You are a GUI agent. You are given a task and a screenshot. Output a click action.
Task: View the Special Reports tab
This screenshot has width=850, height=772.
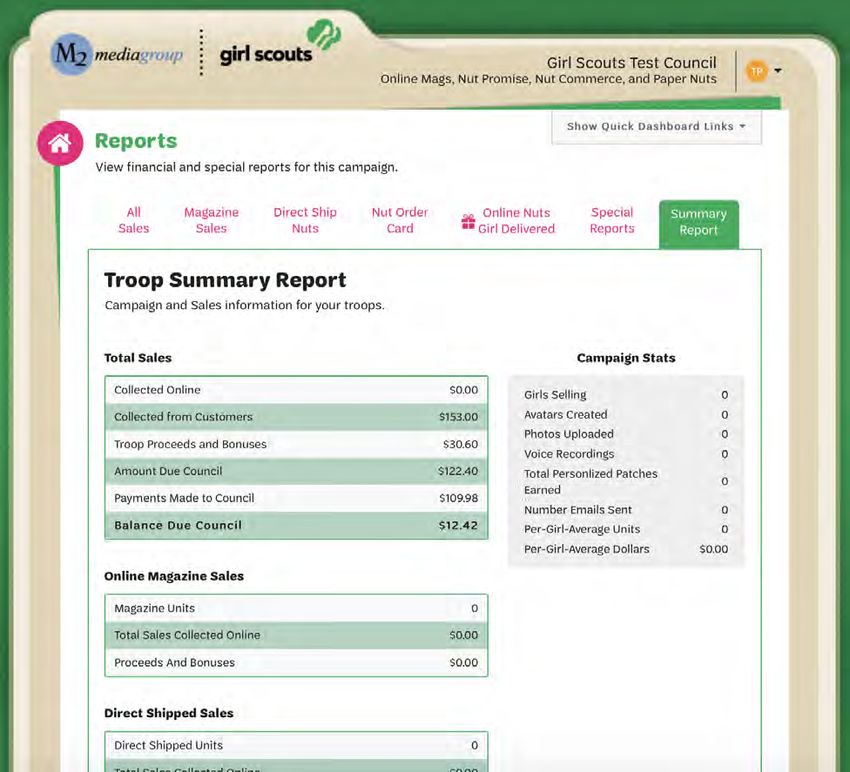612,220
